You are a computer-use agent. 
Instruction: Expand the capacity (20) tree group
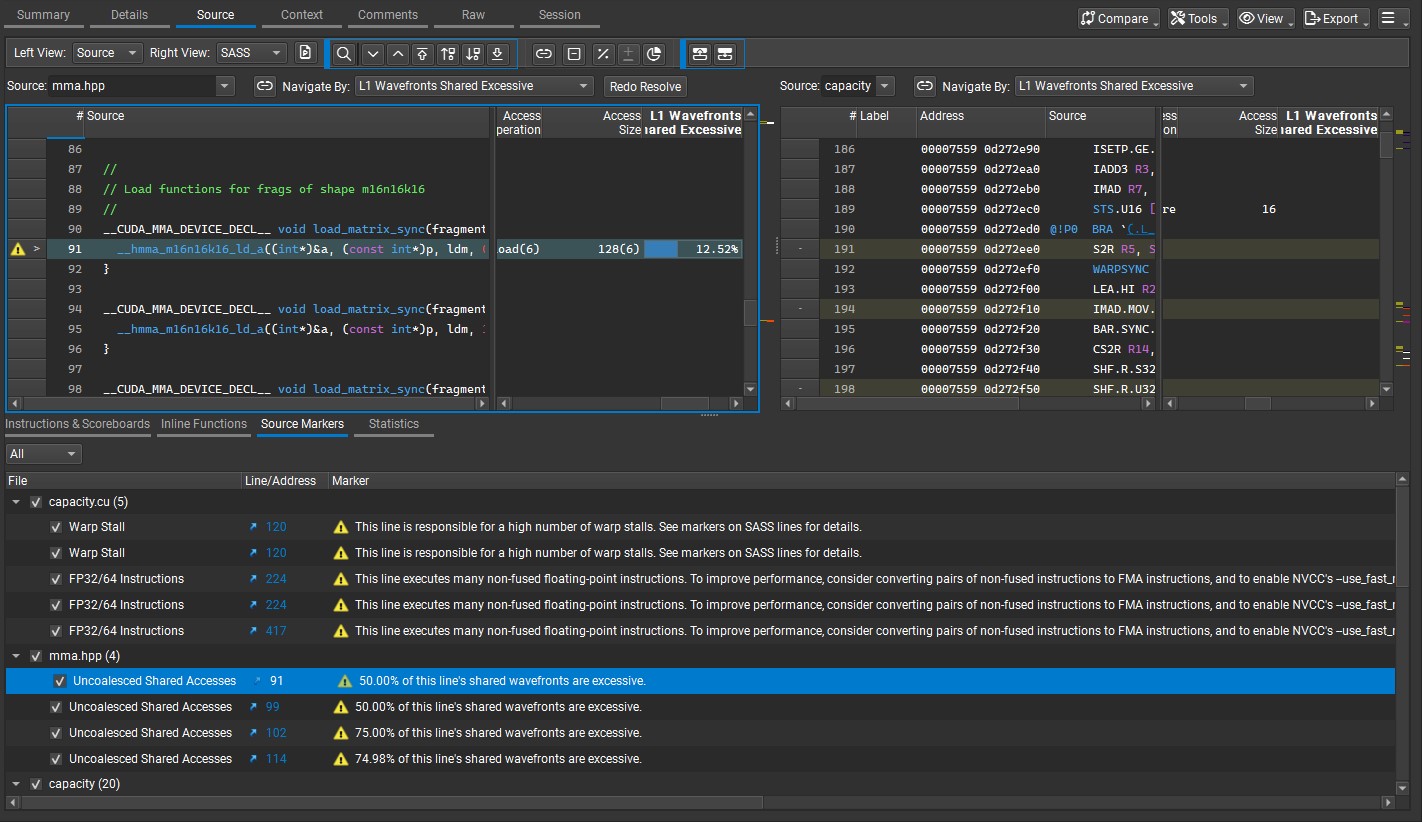[16, 784]
